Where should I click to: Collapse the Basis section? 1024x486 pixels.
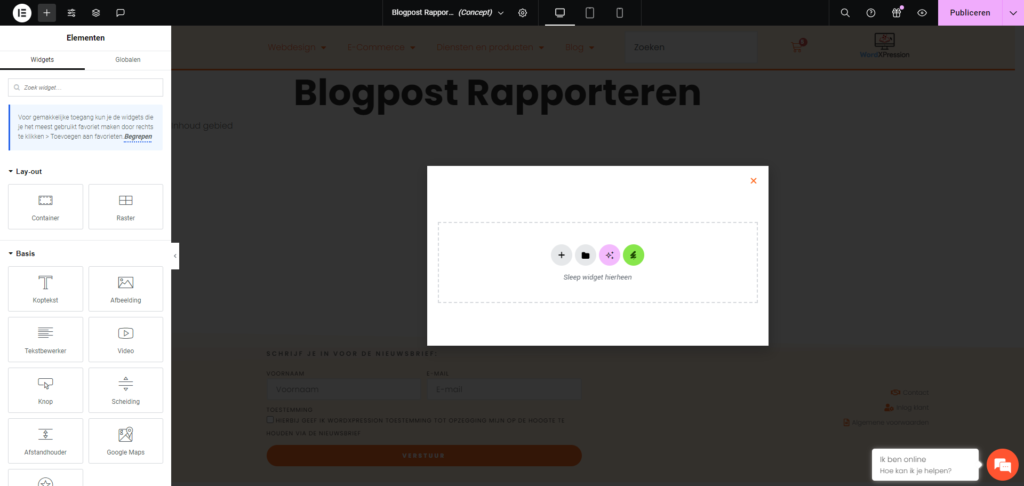[x=22, y=253]
